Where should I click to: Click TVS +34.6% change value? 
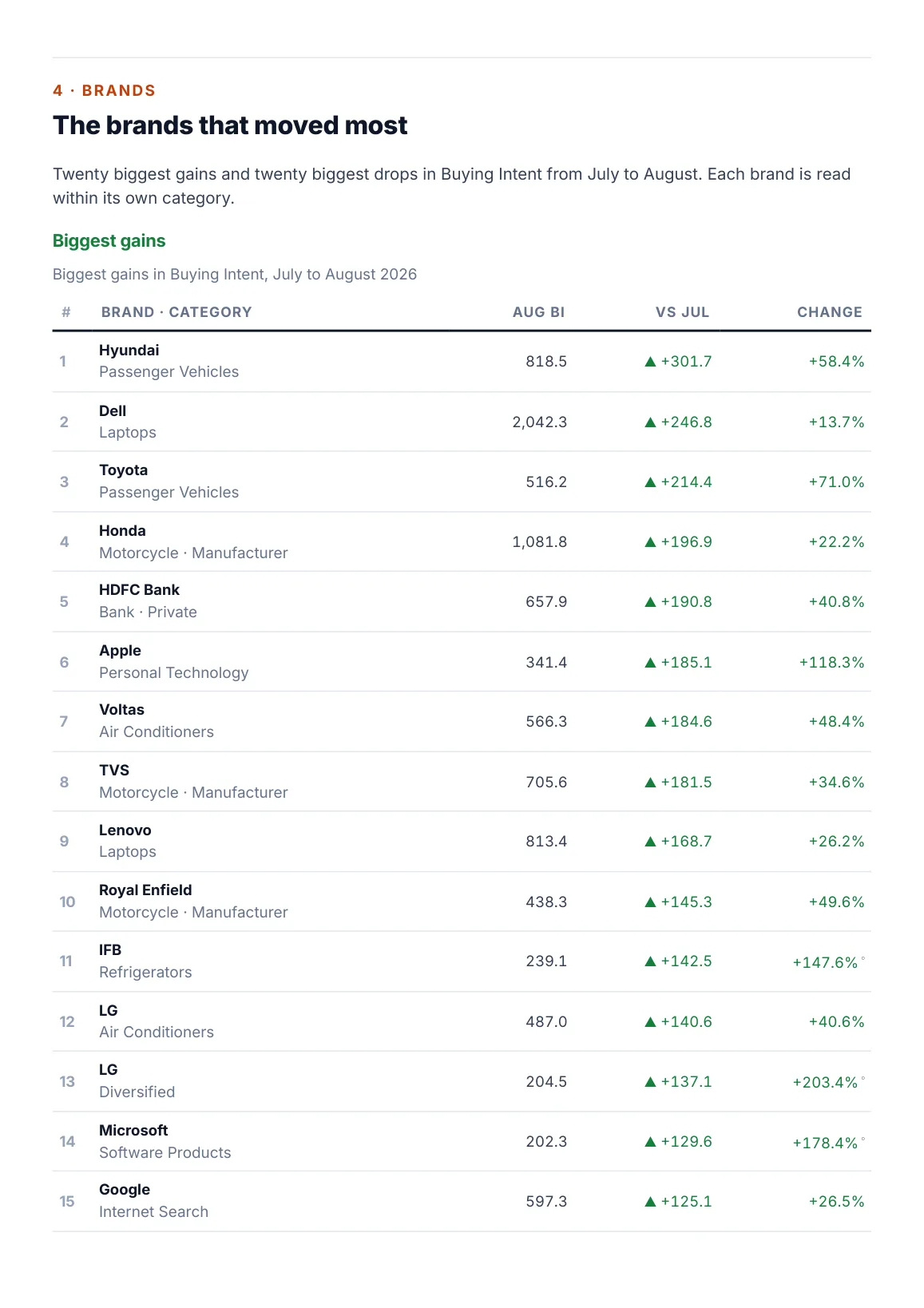[x=836, y=783]
